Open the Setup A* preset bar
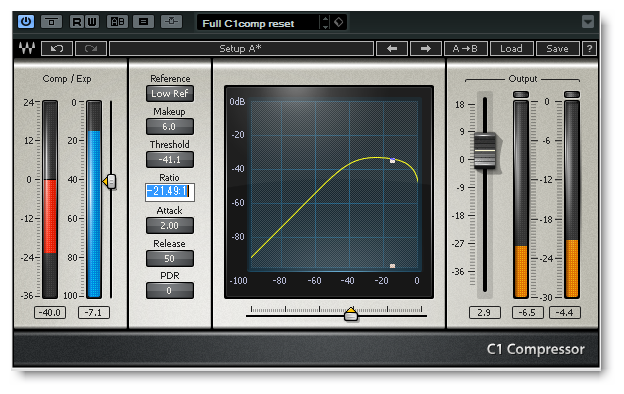 click(241, 49)
